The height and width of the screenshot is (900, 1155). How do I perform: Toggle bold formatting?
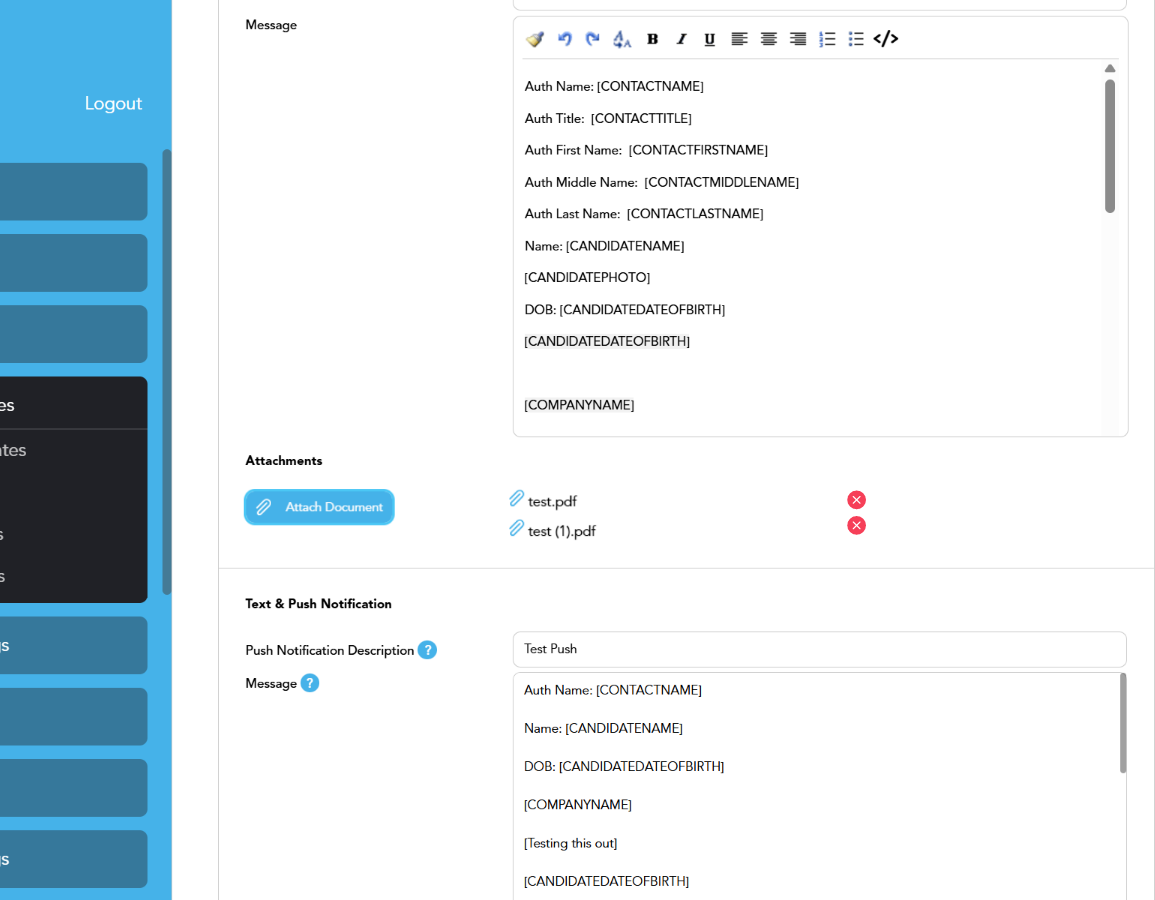pyautogui.click(x=652, y=39)
